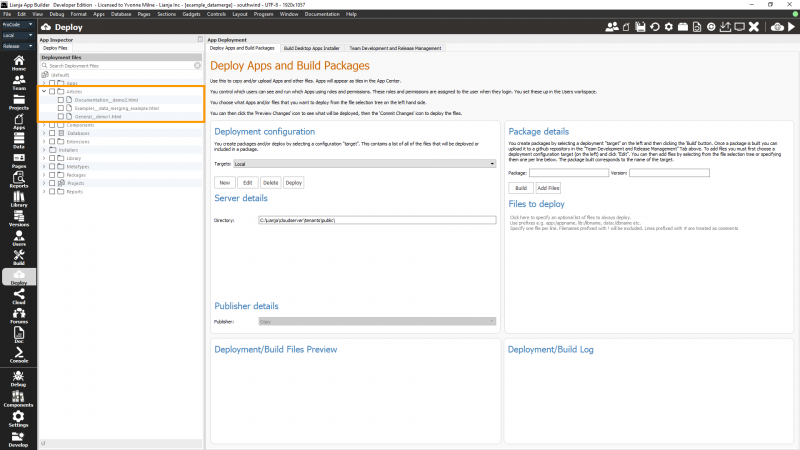Select the Deploy Apps and Build Packages tab

pos(242,48)
